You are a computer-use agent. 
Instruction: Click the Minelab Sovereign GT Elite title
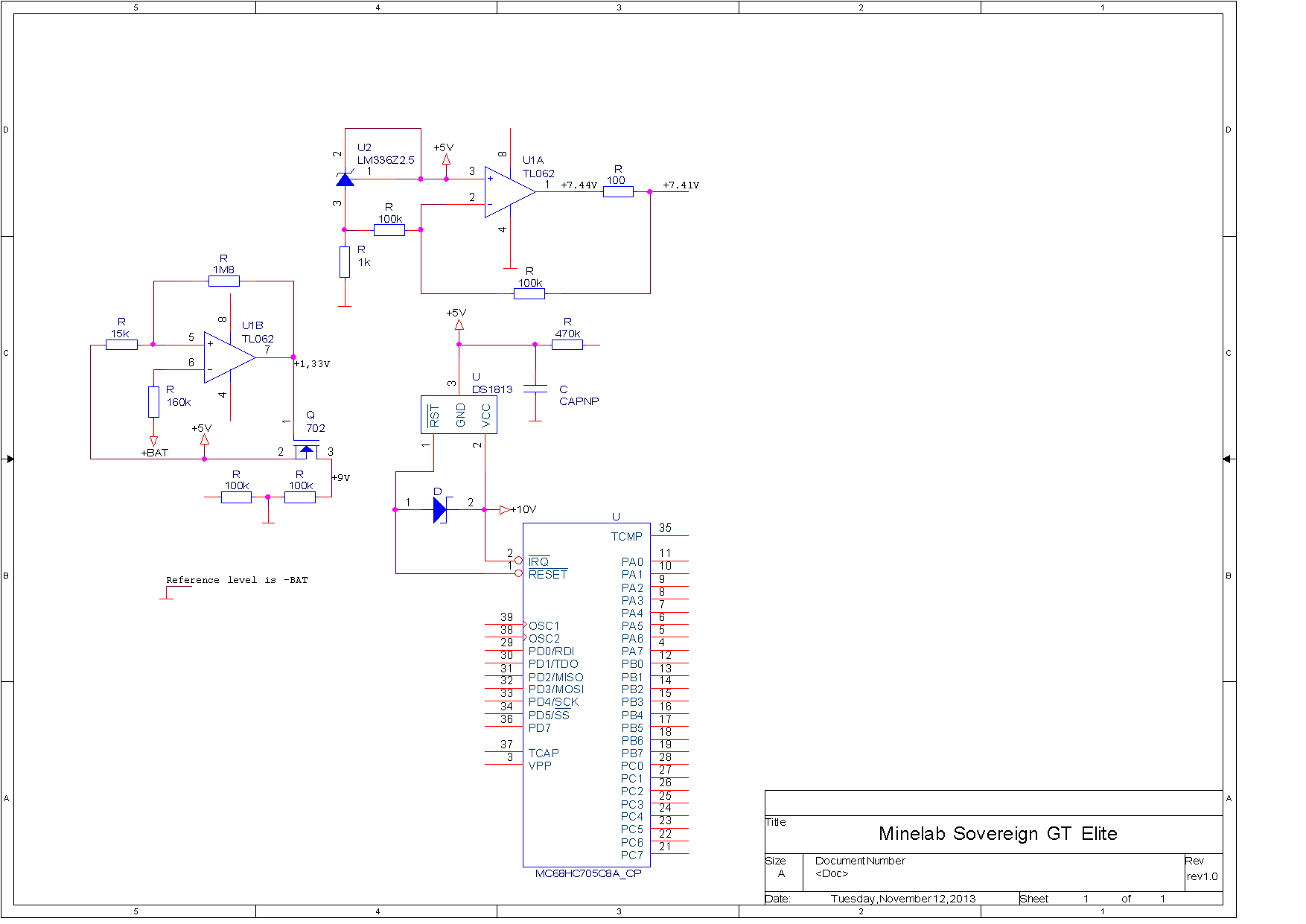998,834
